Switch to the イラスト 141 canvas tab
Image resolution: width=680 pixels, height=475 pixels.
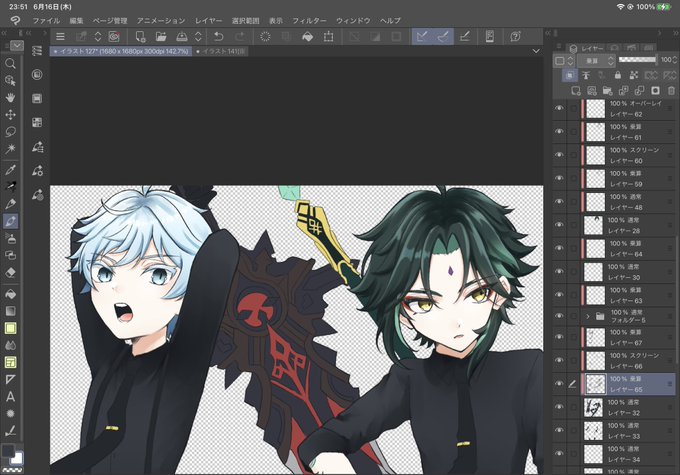pos(220,51)
